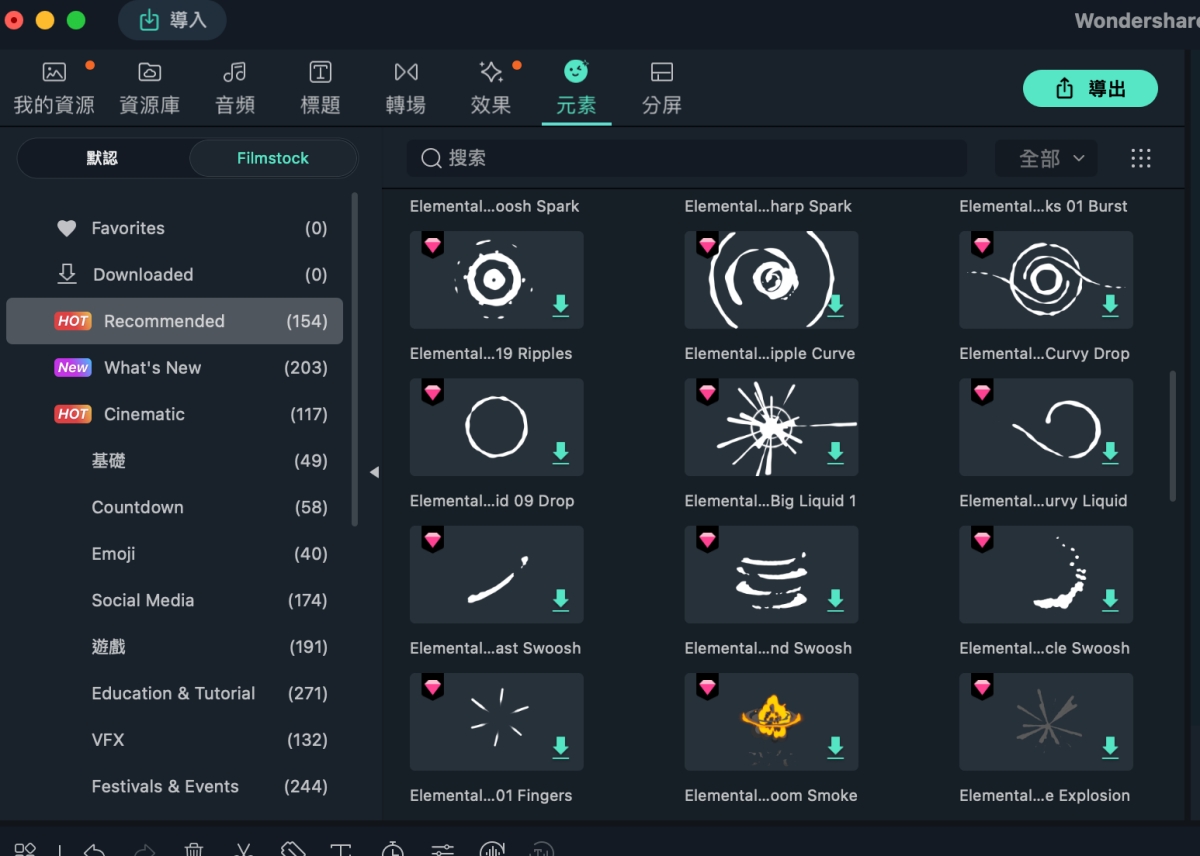Viewport: 1200px width, 856px height.
Task: Click the 分屏 split screen icon
Action: coord(661,72)
